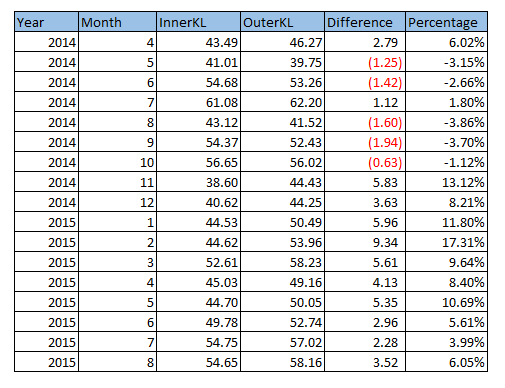Select the red (1.94) difference cell
The height and width of the screenshot is (388, 505).
(365, 142)
